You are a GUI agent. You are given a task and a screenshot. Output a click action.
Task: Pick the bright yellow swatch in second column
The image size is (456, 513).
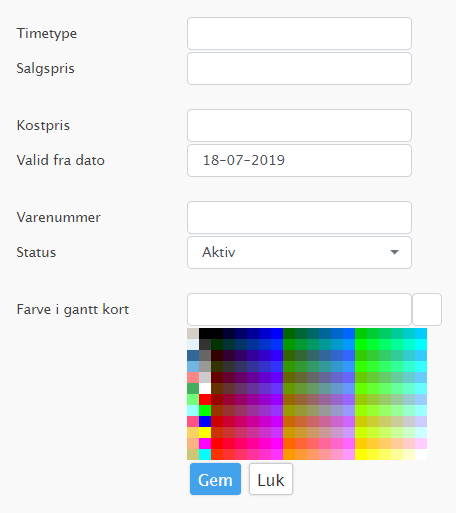point(205,433)
